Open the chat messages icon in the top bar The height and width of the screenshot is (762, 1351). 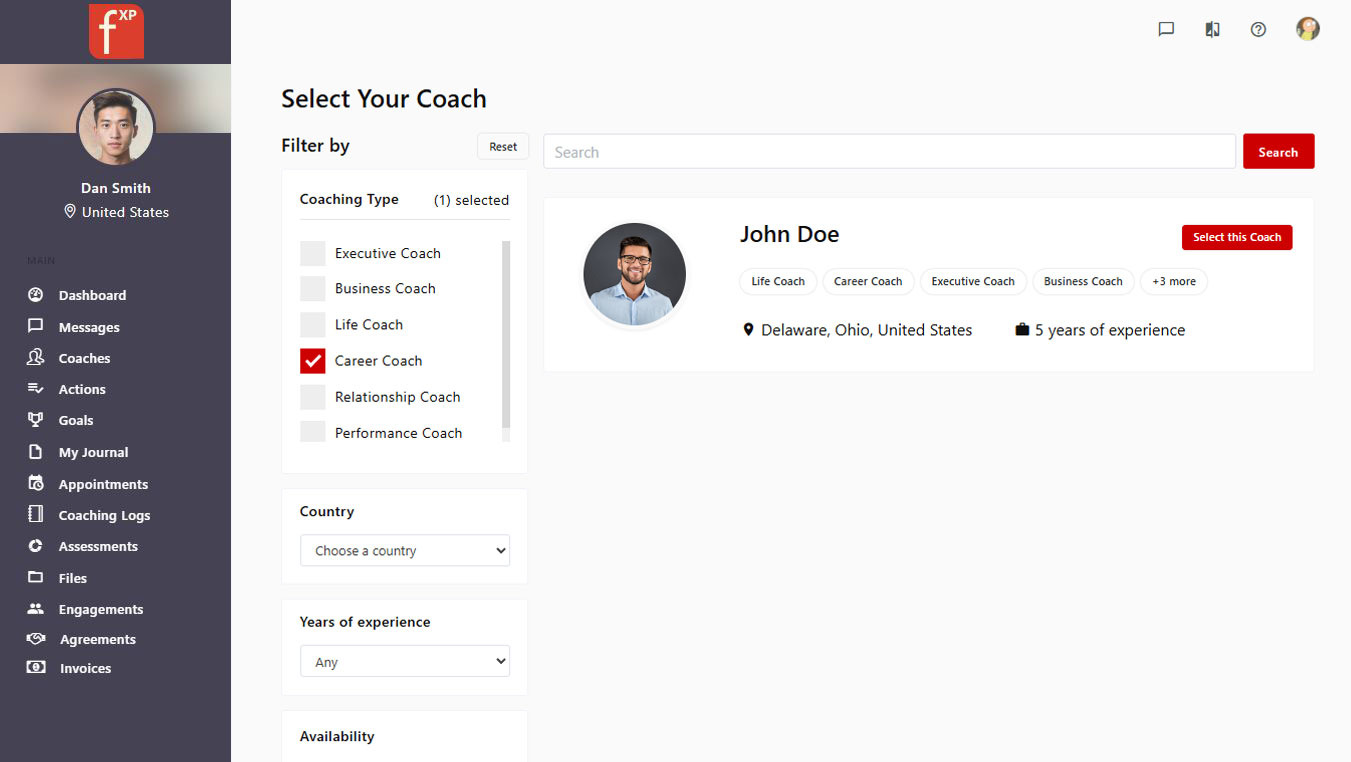(x=1166, y=29)
